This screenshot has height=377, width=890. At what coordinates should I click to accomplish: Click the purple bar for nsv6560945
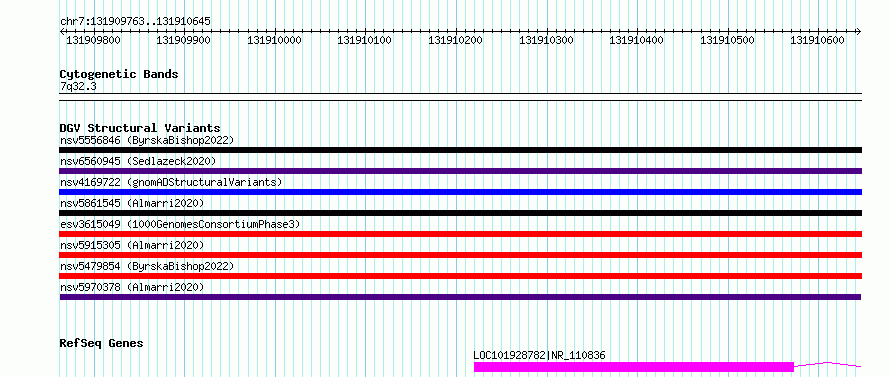[x=460, y=171]
